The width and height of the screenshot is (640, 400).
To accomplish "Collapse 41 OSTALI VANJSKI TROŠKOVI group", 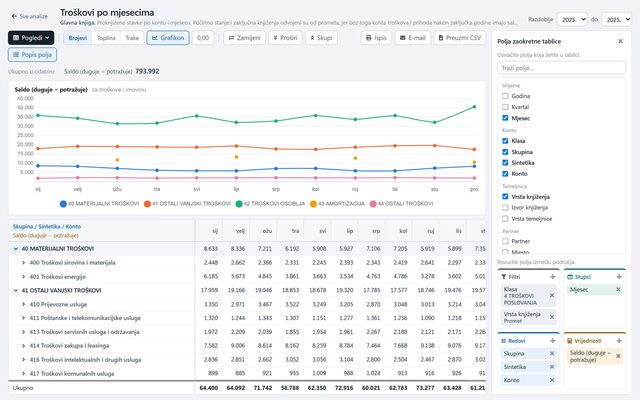I will 16,291.
